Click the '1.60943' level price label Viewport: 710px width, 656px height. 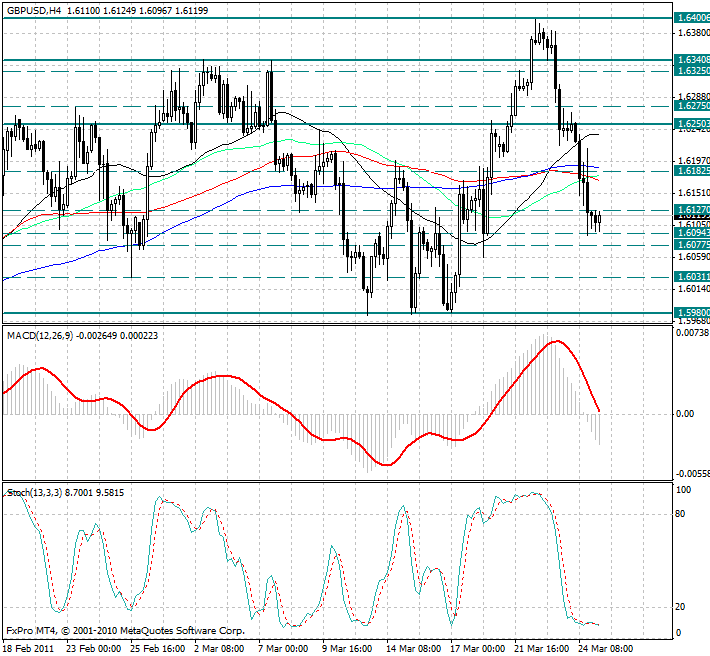tap(692, 233)
